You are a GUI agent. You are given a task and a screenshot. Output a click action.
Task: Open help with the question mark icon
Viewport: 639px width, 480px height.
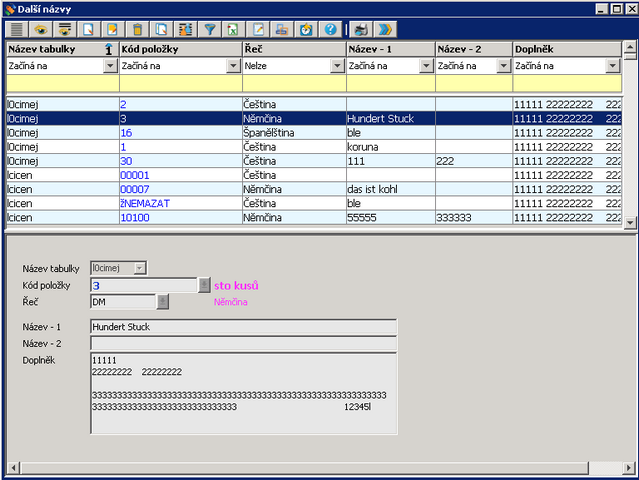tap(330, 29)
